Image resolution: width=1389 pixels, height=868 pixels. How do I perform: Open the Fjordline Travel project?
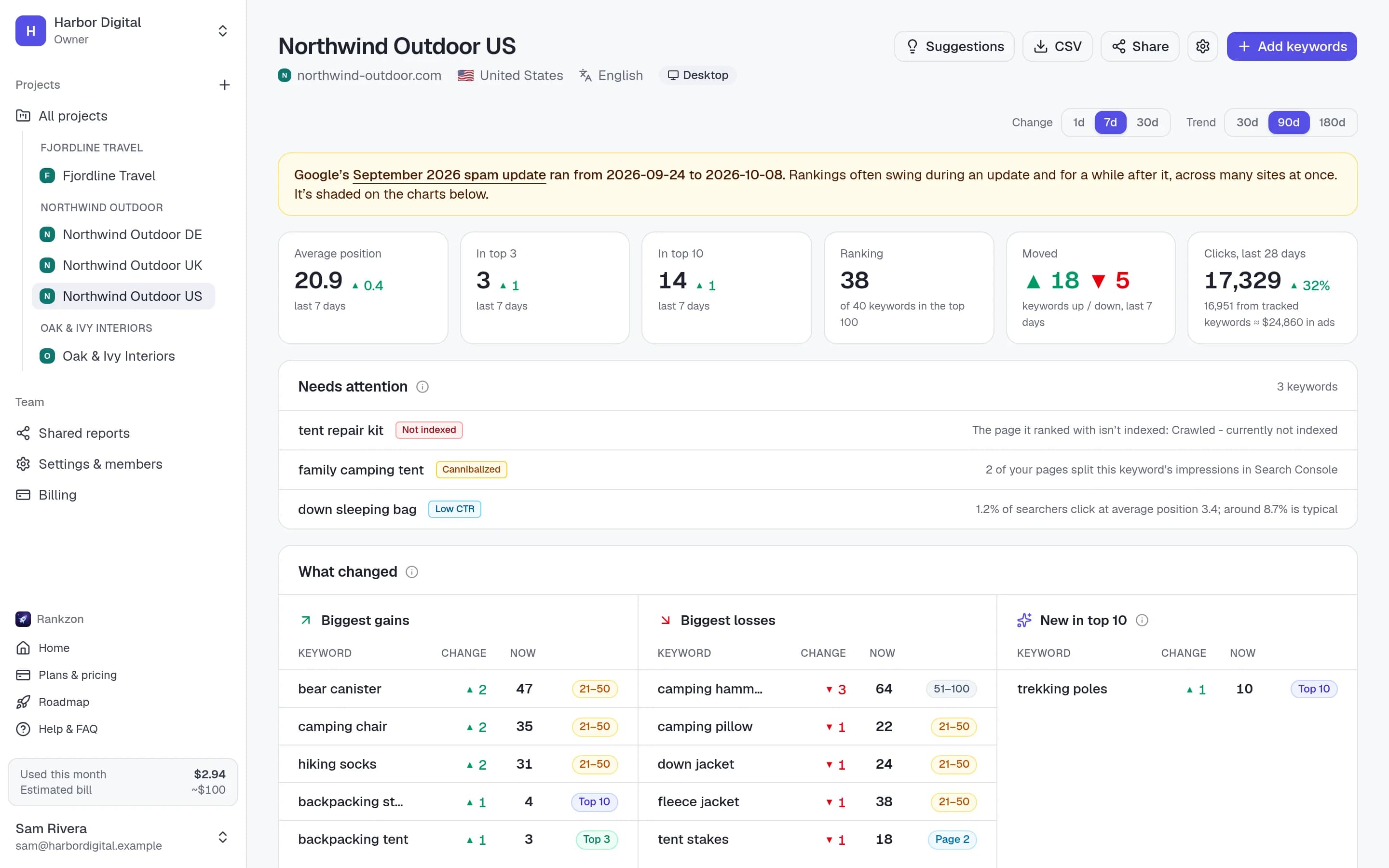123,176
